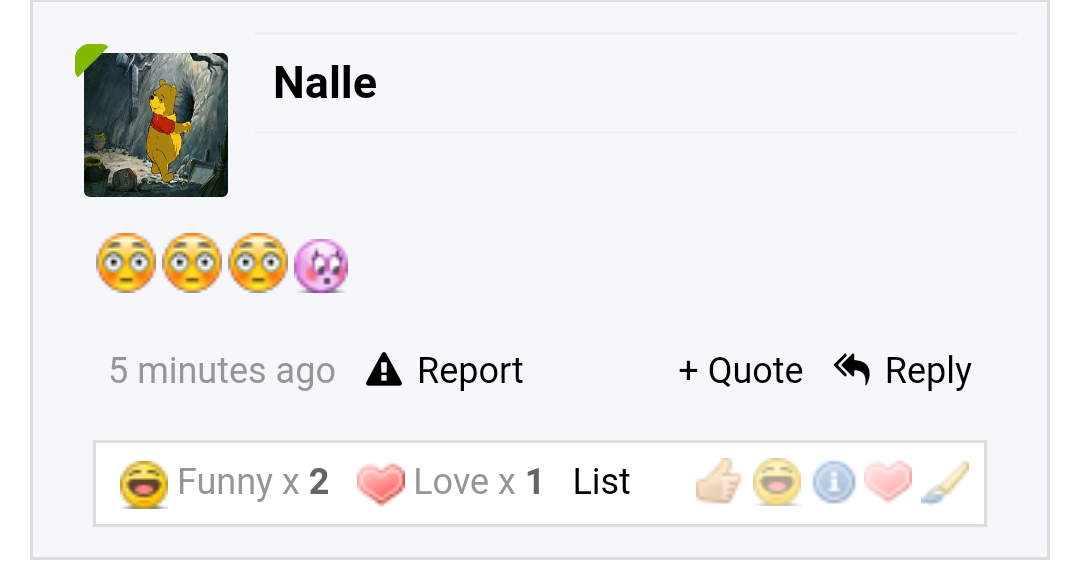Click the Reply button text
Image resolution: width=1080 pixels, height=561 pixels.
pyautogui.click(x=928, y=371)
